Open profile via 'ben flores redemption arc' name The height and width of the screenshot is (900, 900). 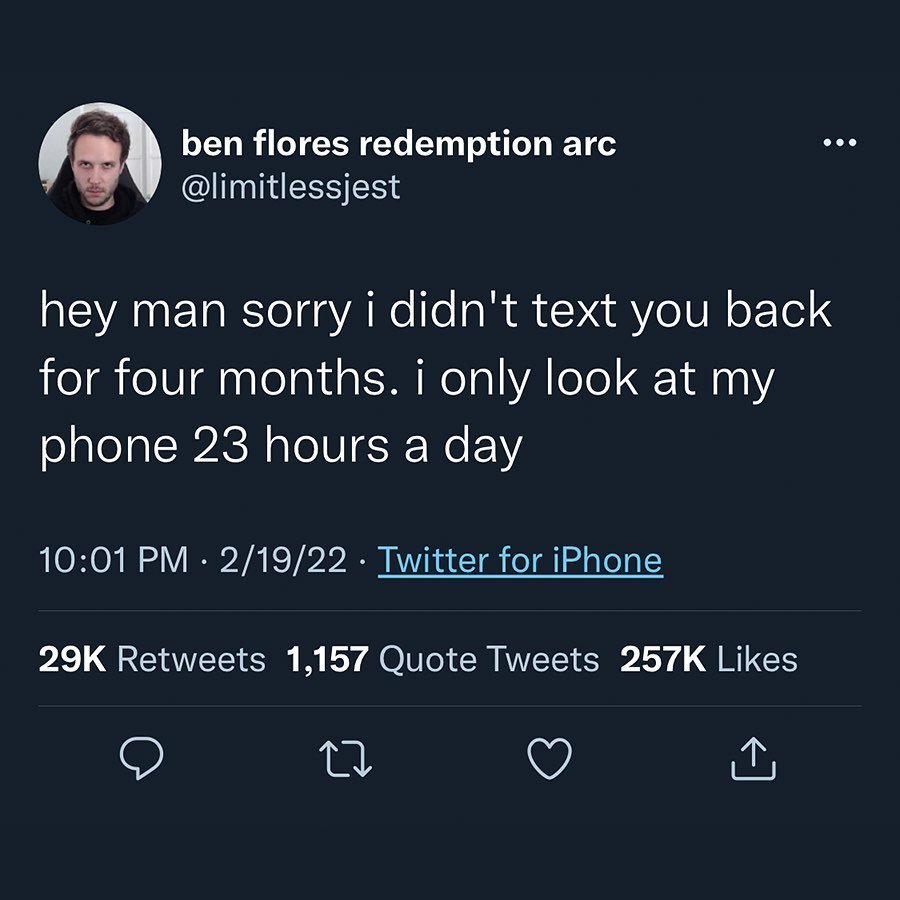pyautogui.click(x=399, y=143)
